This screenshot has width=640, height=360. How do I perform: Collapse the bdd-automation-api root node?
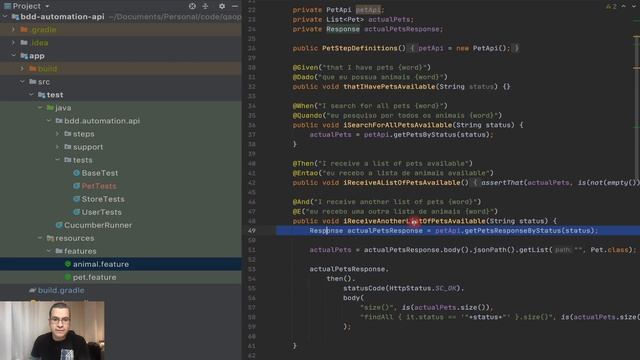[5, 17]
